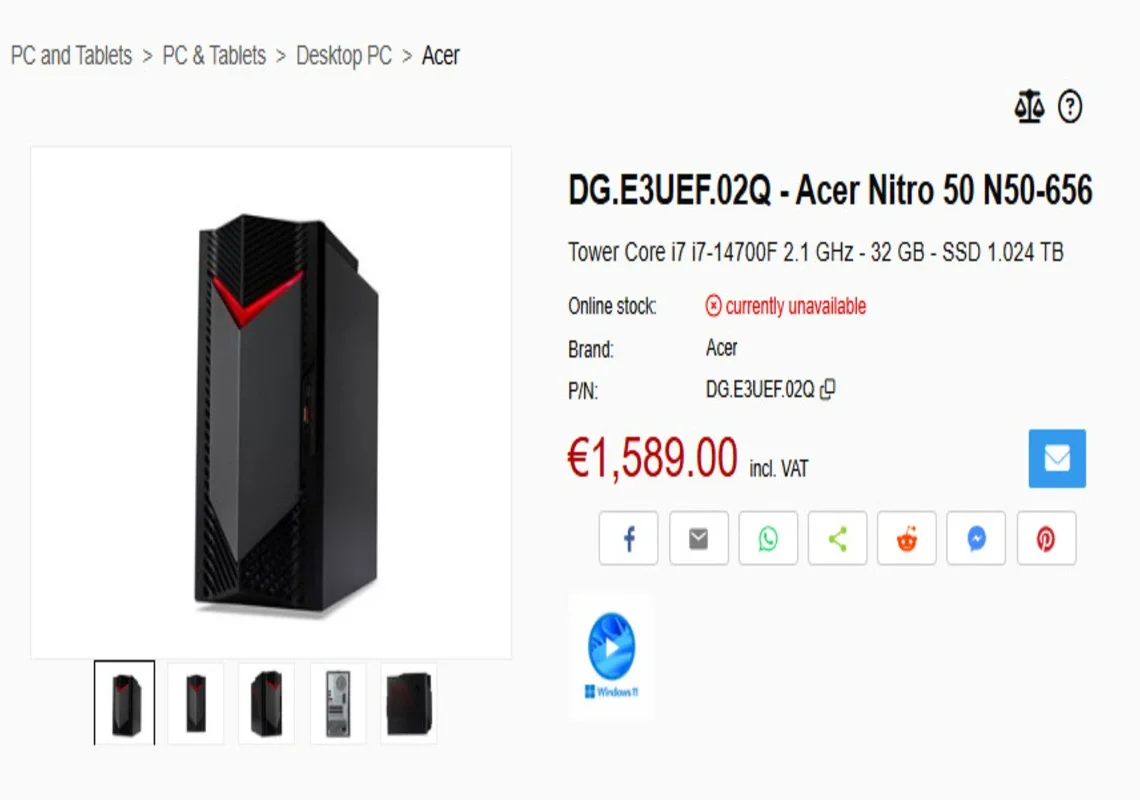Share the product by email
Screen dimensions: 1140x800
(699, 538)
